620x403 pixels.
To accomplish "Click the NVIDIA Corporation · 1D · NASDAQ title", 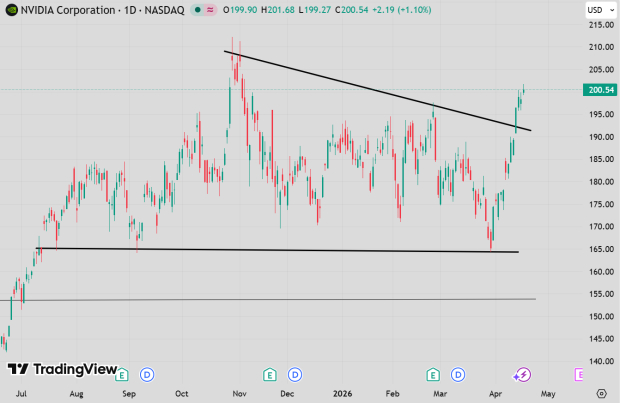I will (x=102, y=10).
